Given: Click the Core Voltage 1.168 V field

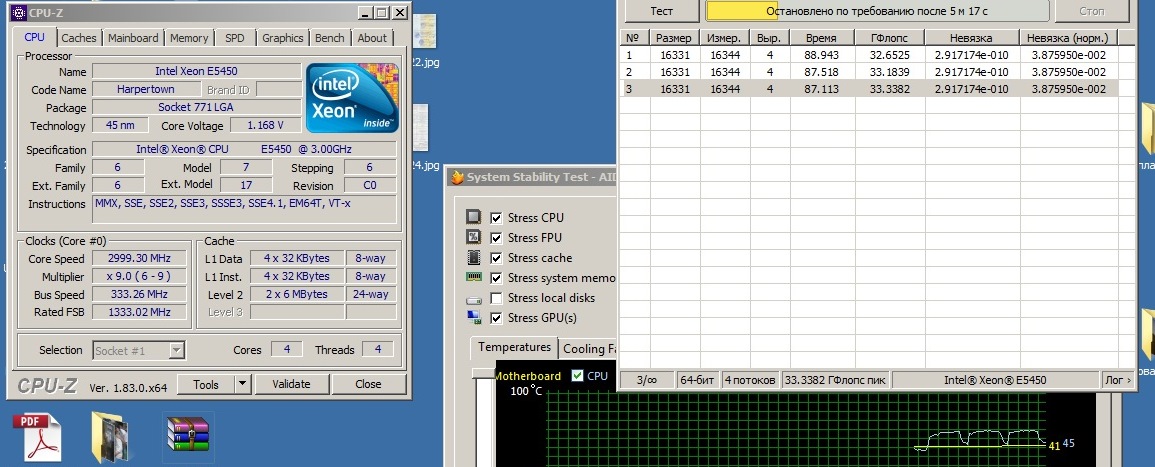Looking at the screenshot, I should pos(266,125).
